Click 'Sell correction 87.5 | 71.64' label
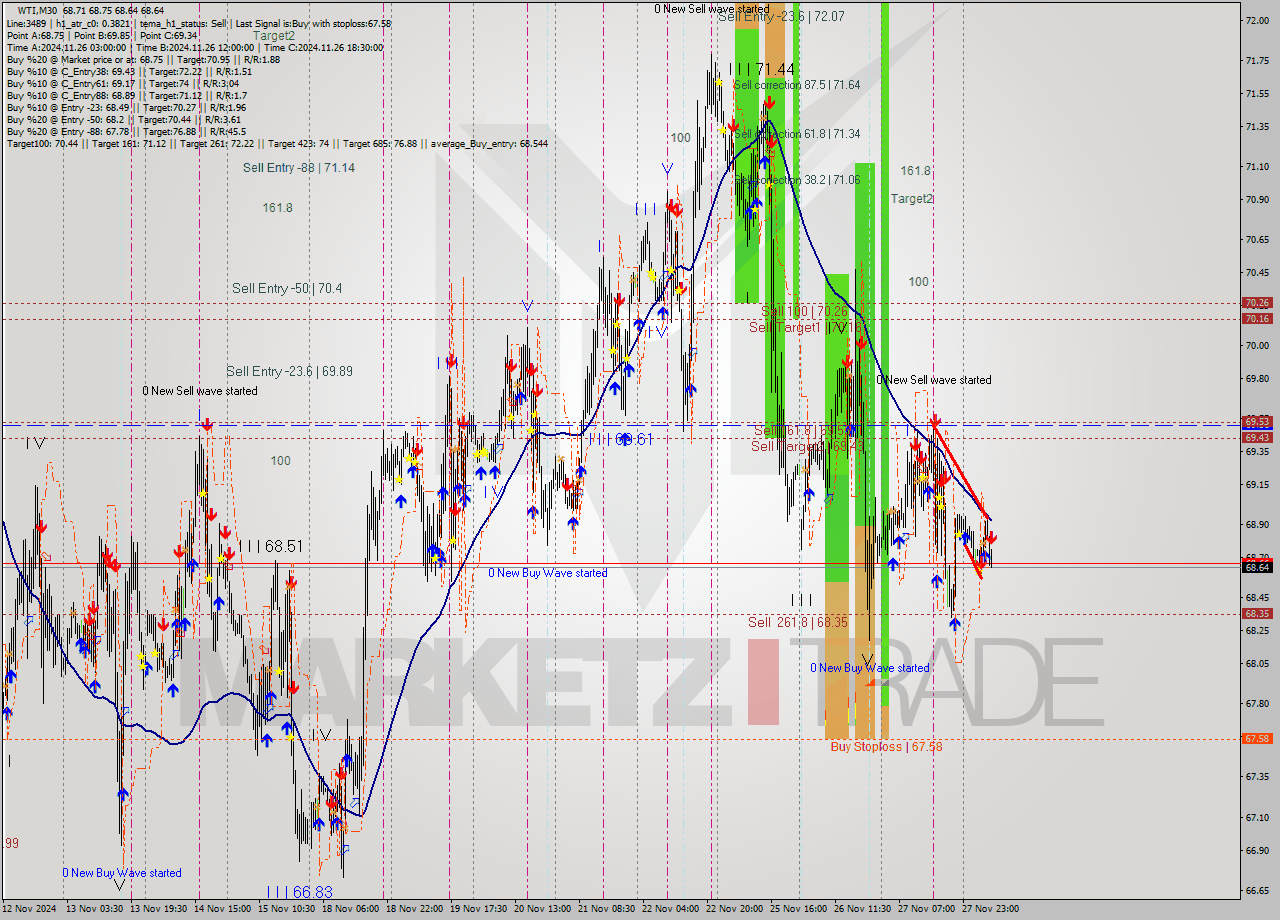The height and width of the screenshot is (920, 1280). (797, 85)
